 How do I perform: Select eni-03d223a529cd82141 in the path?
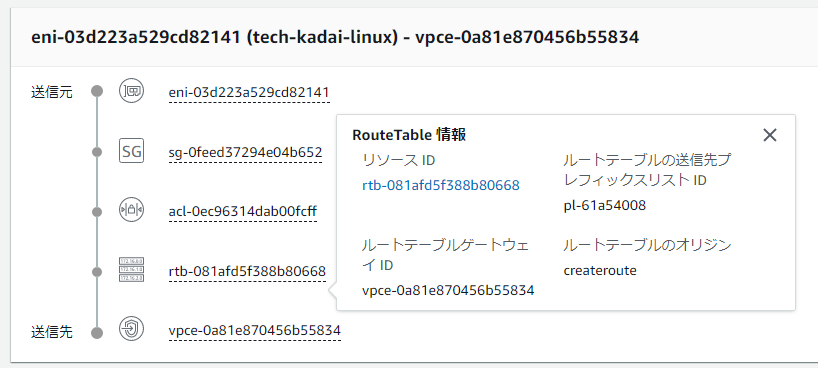pyautogui.click(x=249, y=93)
